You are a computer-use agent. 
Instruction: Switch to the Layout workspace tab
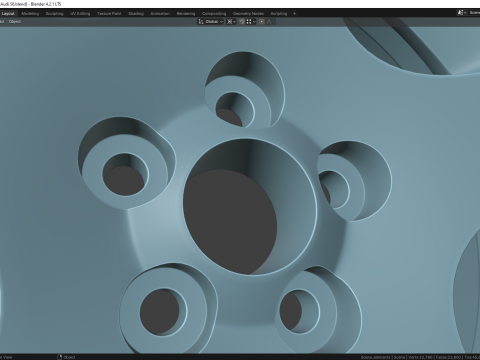pyautogui.click(x=8, y=14)
